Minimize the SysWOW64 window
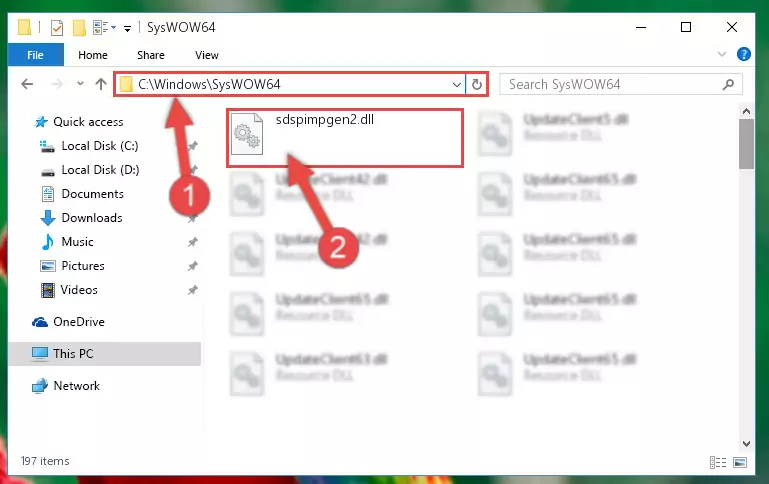 (x=641, y=27)
